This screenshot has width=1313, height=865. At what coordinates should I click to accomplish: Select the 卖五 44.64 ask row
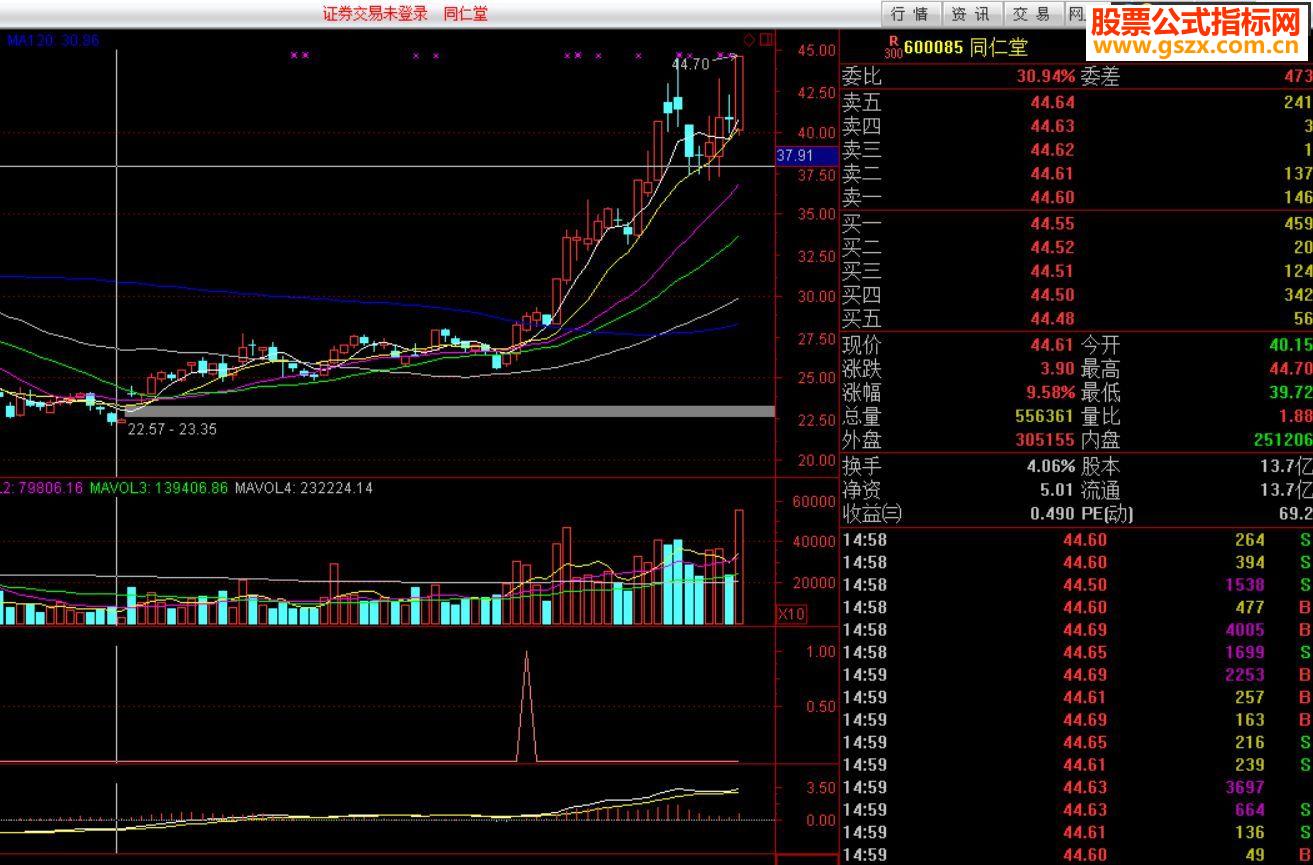coord(1077,102)
